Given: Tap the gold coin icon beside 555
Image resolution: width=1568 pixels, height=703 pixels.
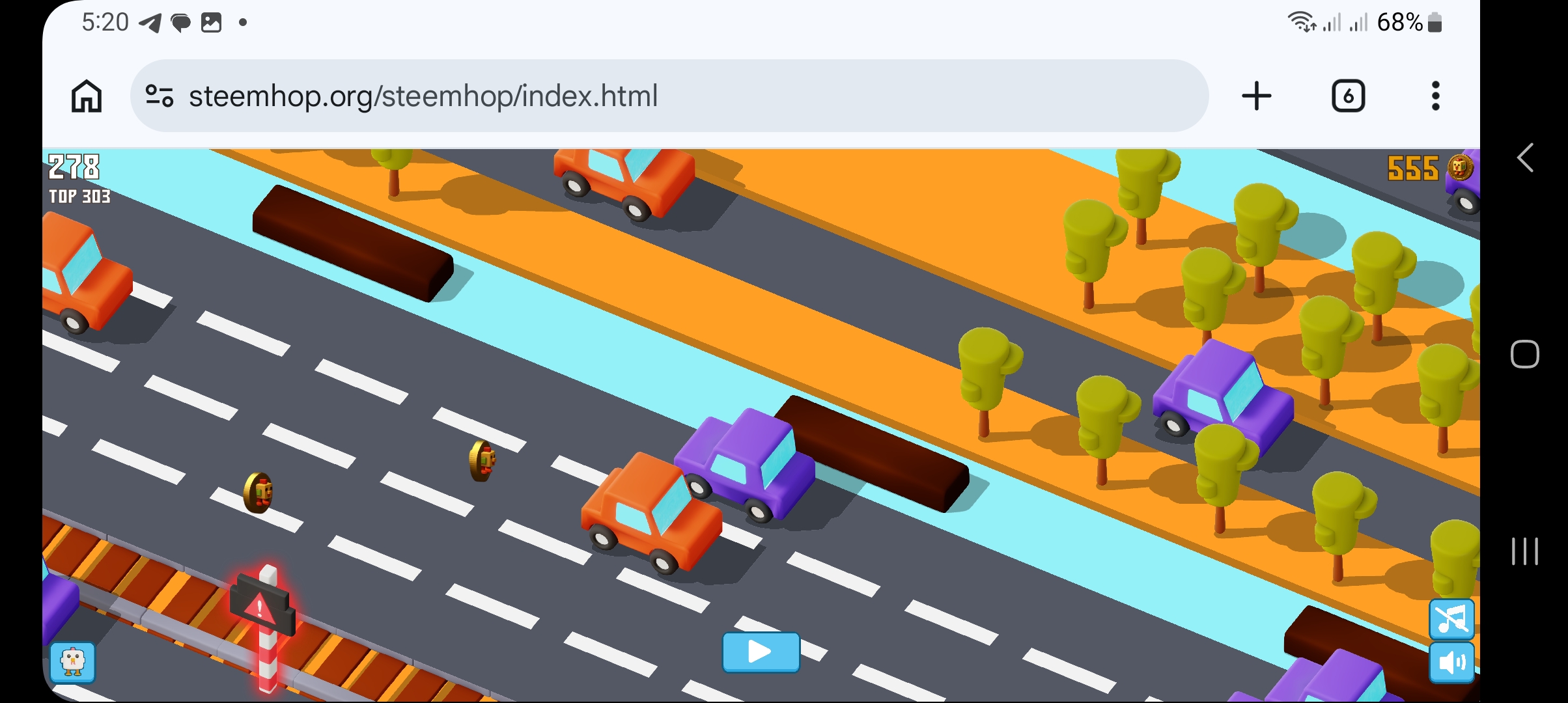Looking at the screenshot, I should point(1459,168).
